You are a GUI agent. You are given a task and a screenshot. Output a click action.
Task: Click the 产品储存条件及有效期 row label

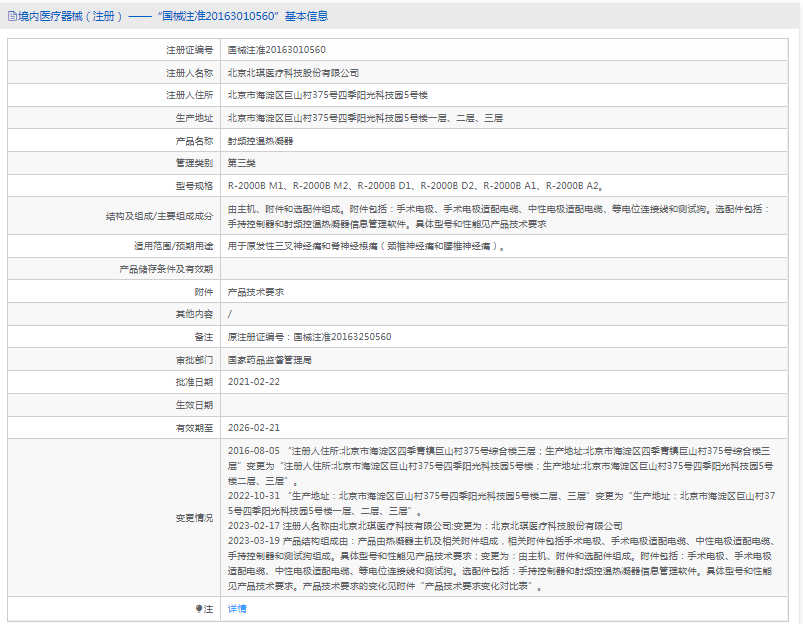[x=166, y=269]
